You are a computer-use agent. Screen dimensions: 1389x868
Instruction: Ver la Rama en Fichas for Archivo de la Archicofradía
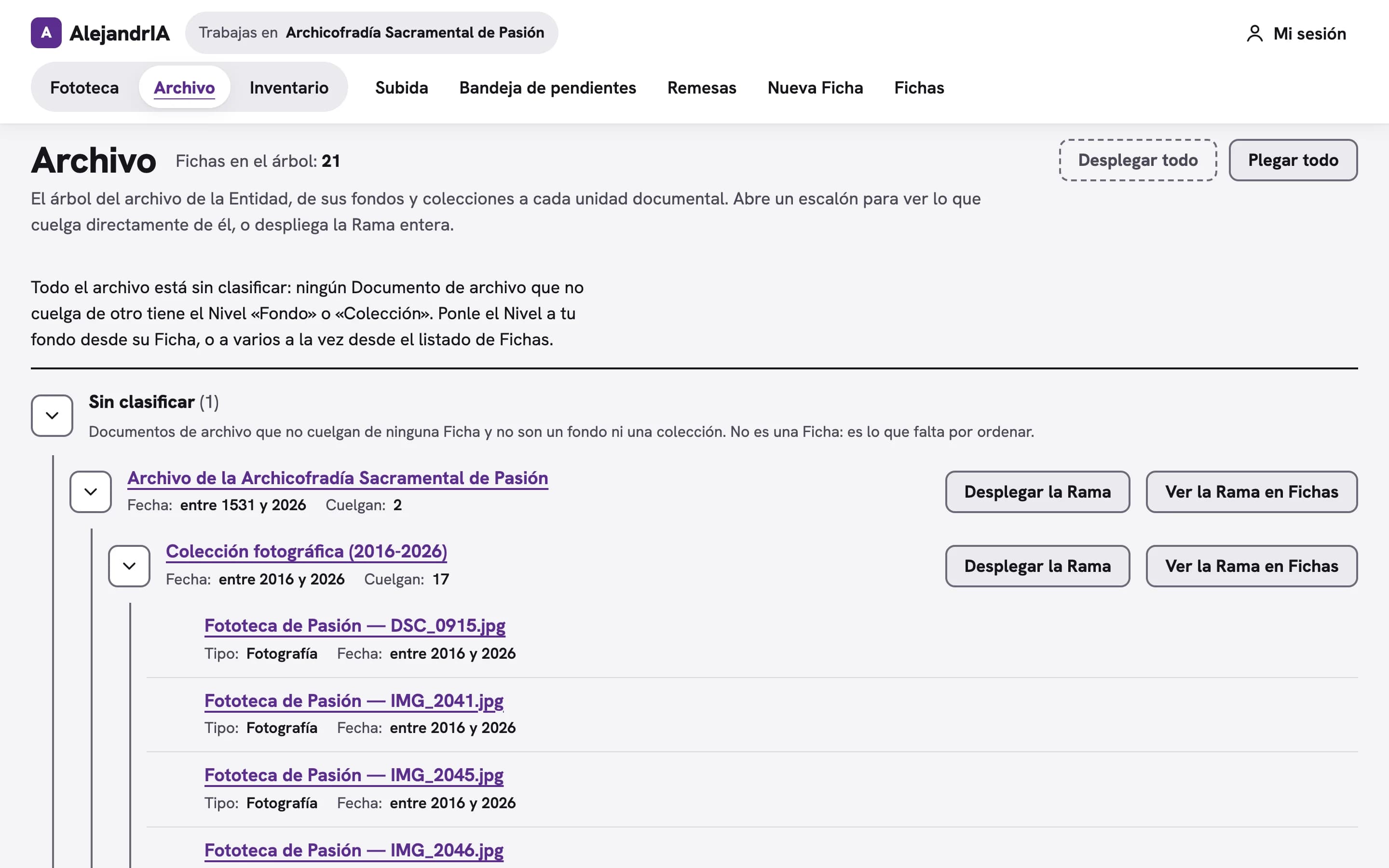1251,491
